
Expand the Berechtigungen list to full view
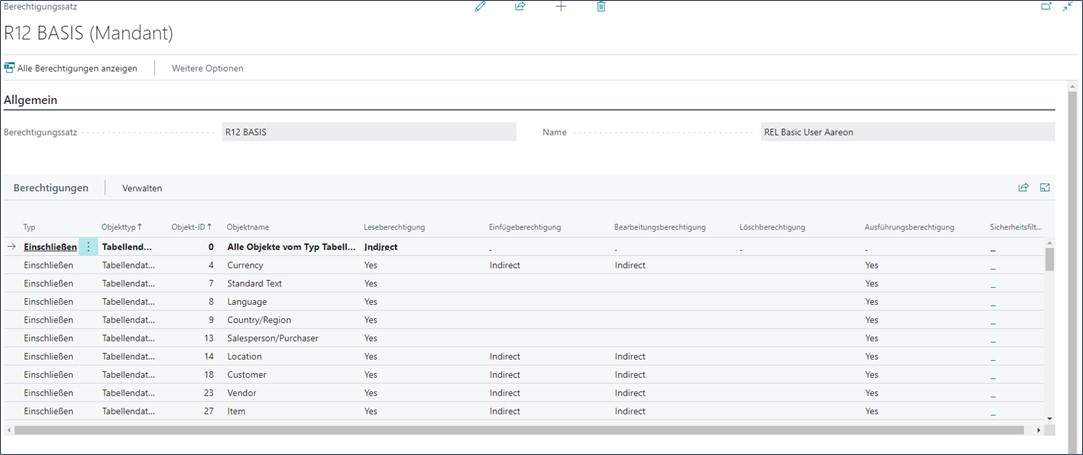[1045, 187]
